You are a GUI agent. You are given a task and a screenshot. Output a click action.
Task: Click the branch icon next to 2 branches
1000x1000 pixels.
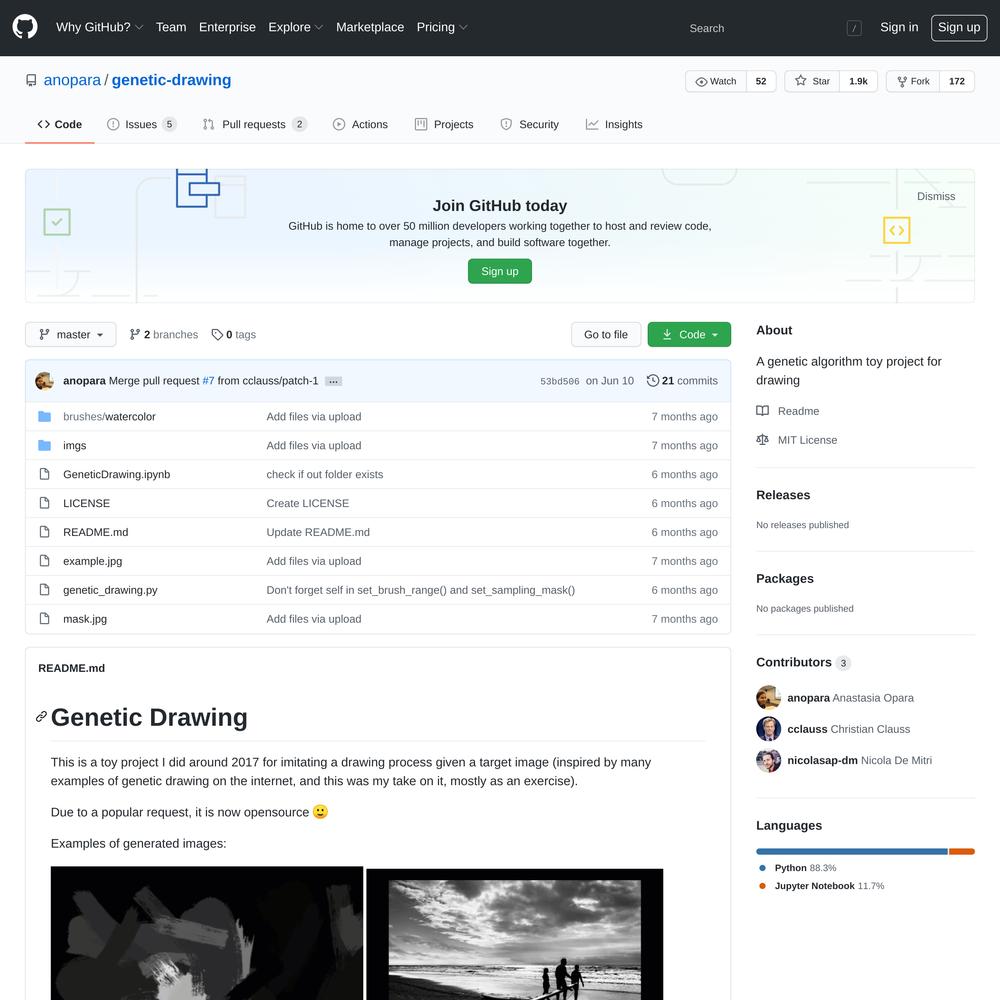(135, 334)
